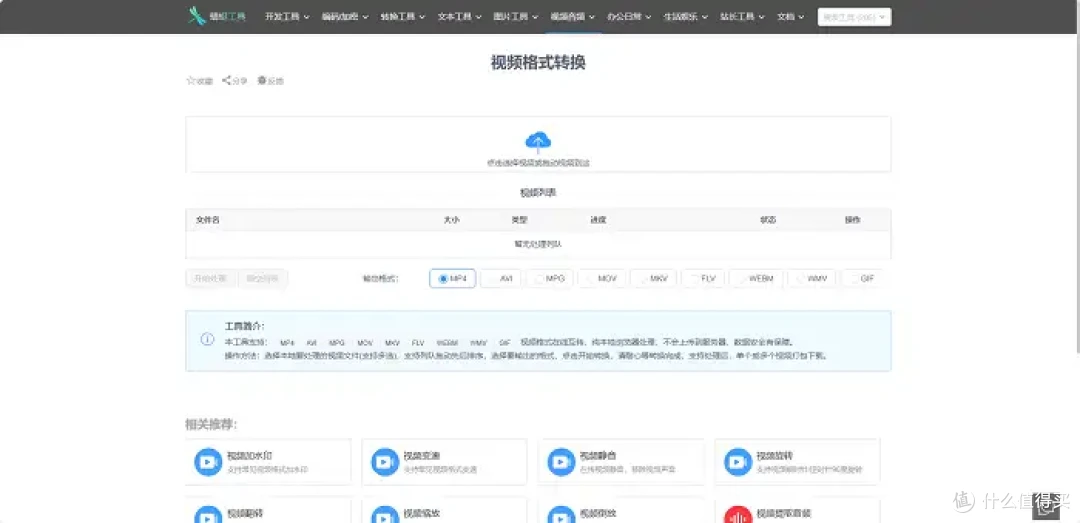
Task: Select MKV output format
Action: coord(653,278)
